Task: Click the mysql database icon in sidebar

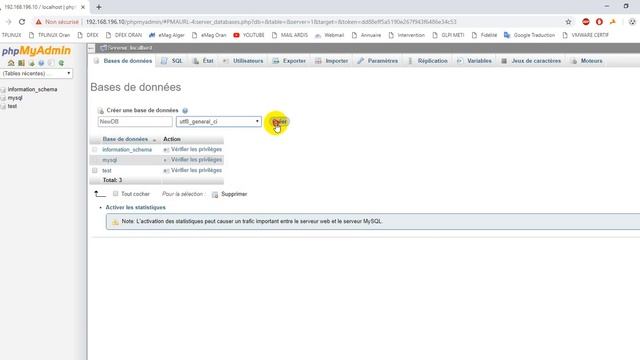Action: [x=4, y=98]
